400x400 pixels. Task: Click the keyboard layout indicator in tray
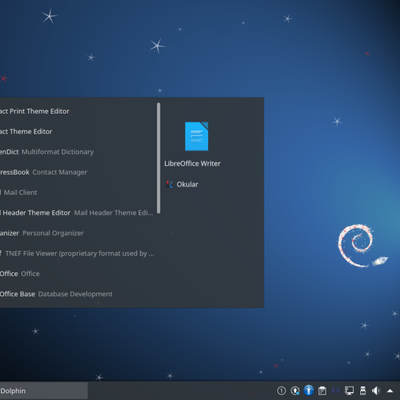click(336, 390)
